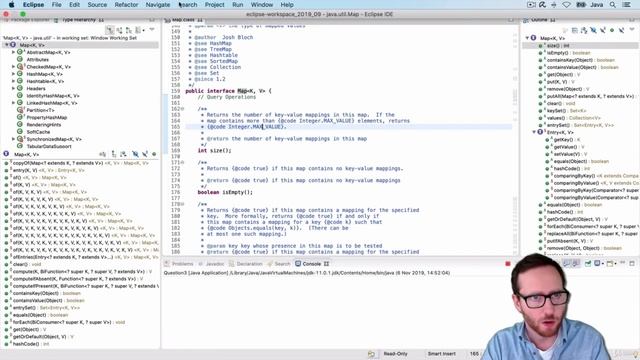Select computeIfAbsent member in the members list
This screenshot has width=640, height=360.
(78, 279)
